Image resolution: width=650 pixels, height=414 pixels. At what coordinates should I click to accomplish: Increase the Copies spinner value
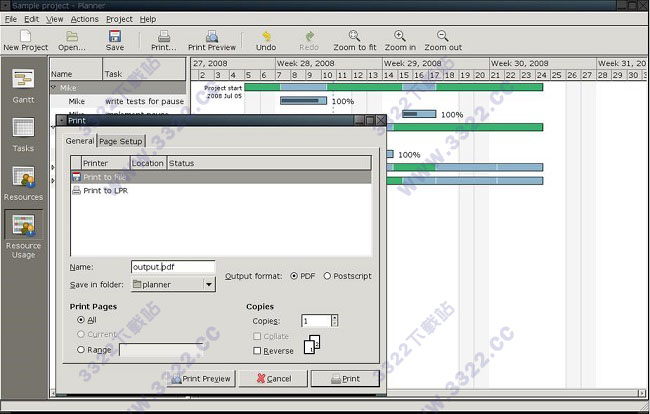pos(334,317)
